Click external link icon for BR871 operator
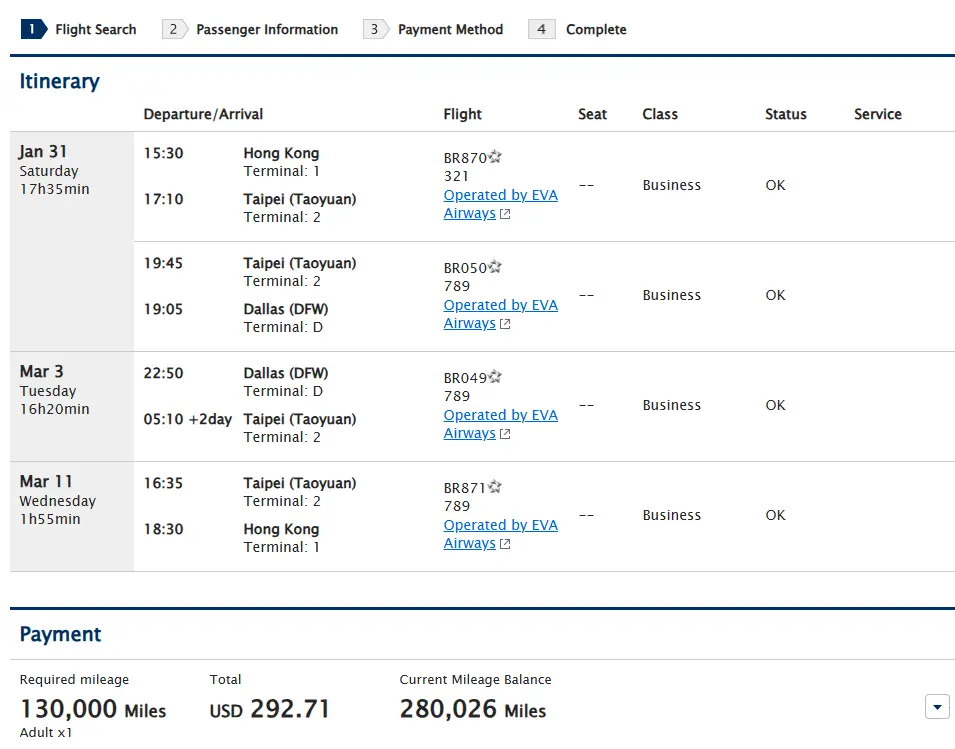Screen dimensions: 955x749 click(505, 544)
